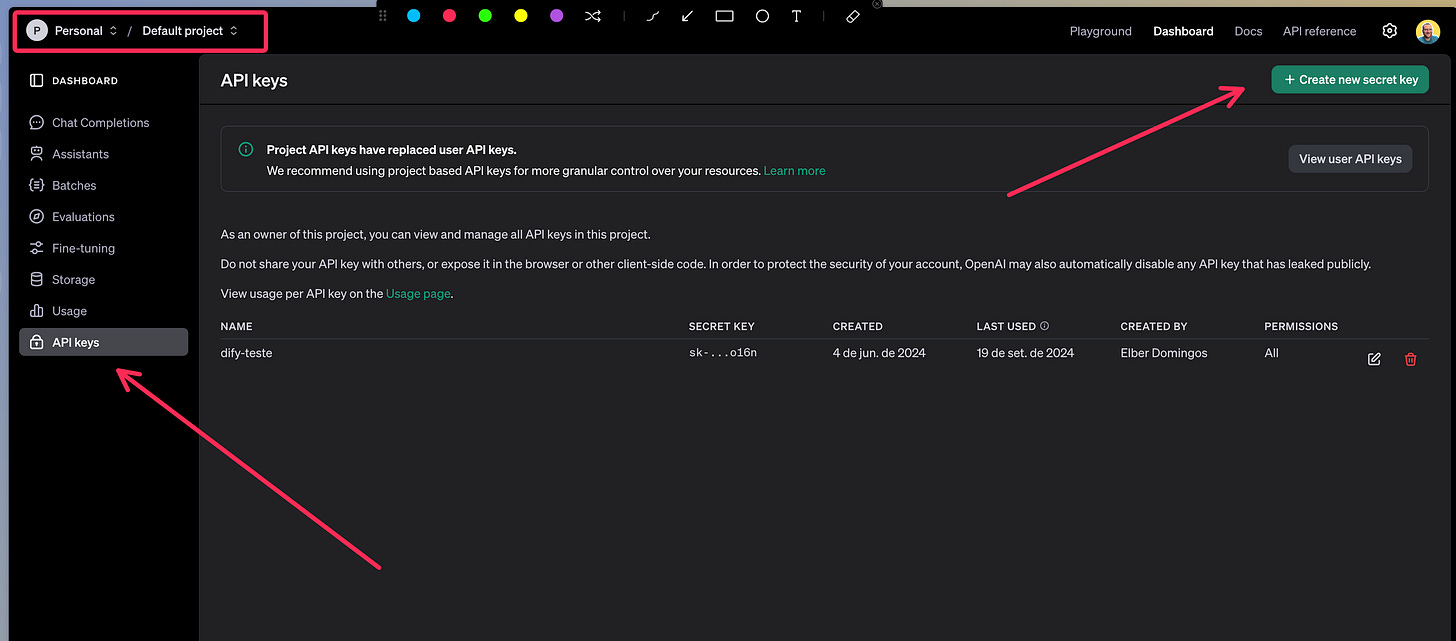The image size is (1456, 641).
Task: Click the Last Used info icon
Action: [x=1045, y=326]
